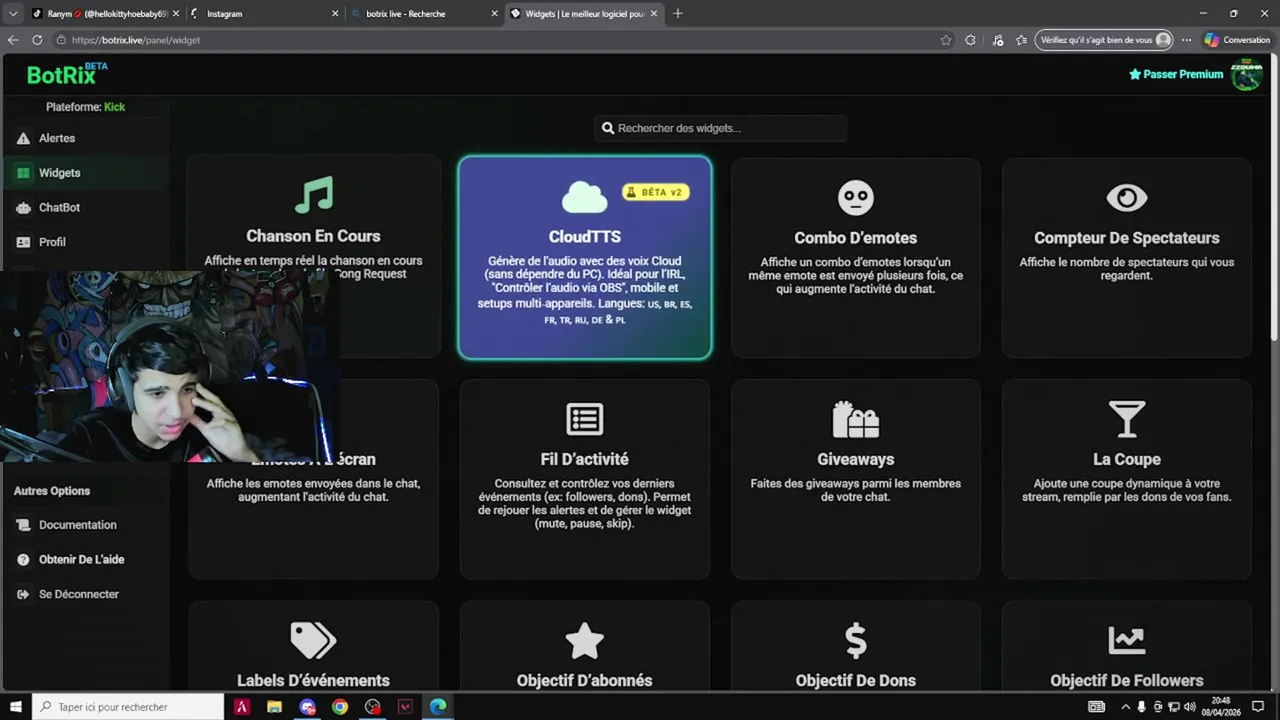This screenshot has height=720, width=1280.
Task: Open Profil in the sidebar menu
Action: coord(52,242)
